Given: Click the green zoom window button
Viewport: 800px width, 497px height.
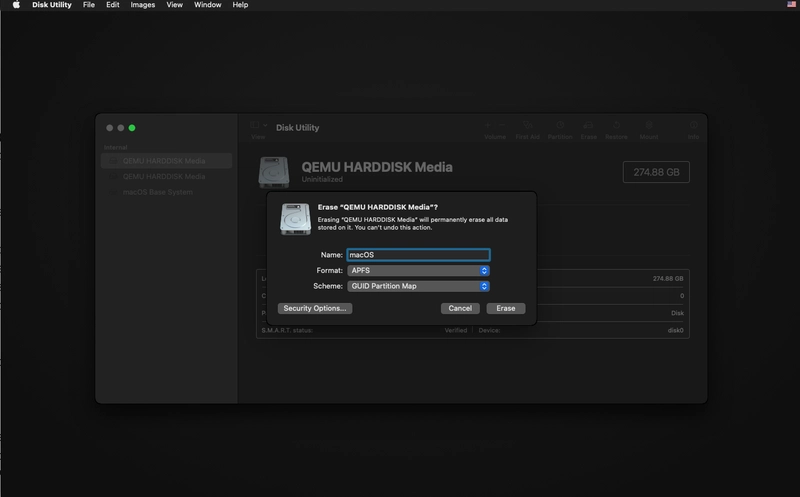Looking at the screenshot, I should coord(132,128).
